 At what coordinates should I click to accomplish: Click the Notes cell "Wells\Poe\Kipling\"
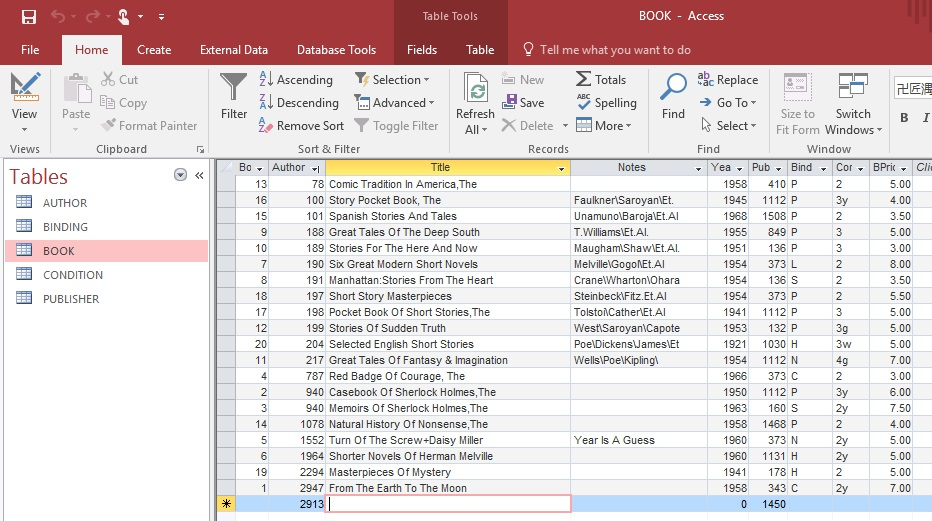638,360
